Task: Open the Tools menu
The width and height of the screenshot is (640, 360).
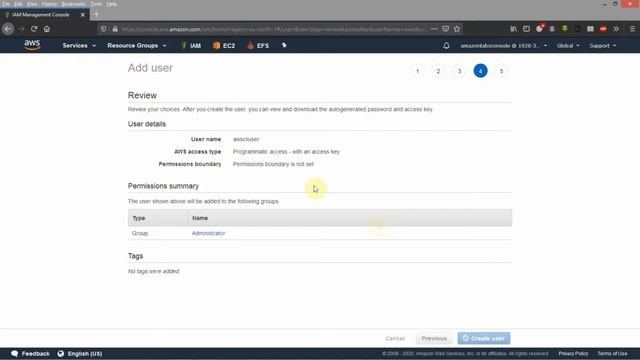Action: point(96,4)
